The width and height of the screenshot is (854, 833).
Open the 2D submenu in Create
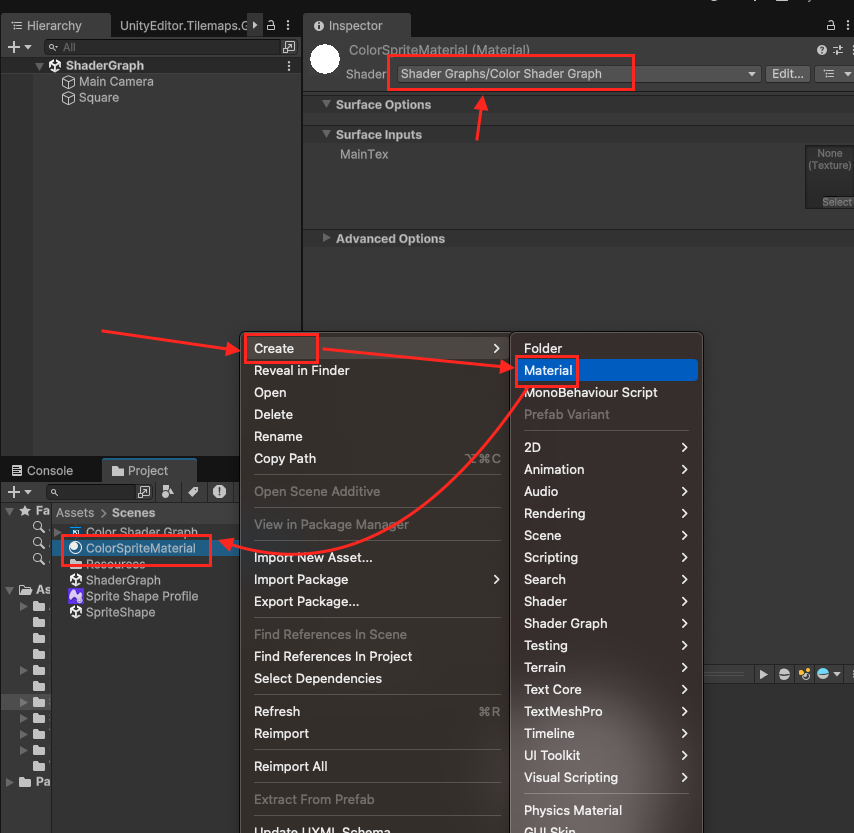606,447
